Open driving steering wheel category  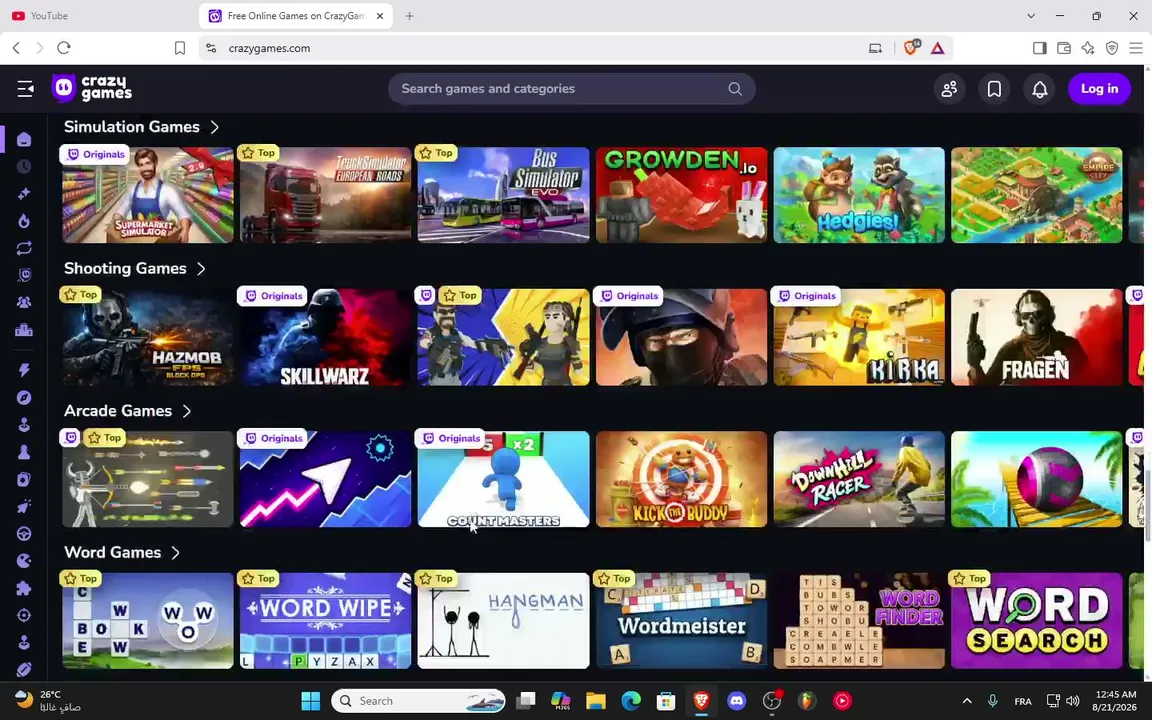24,533
